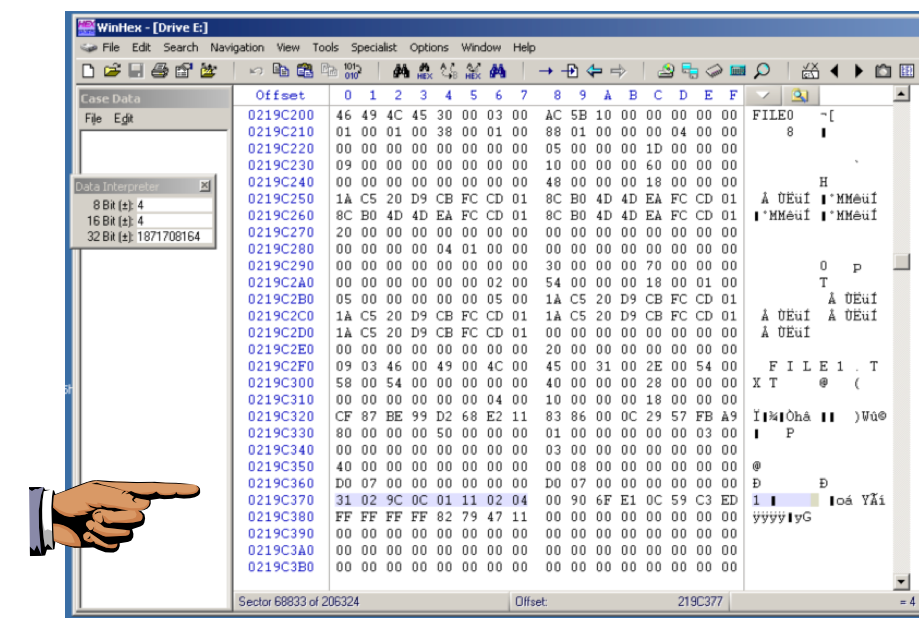Open the Specialist menu
The image size is (919, 622).
tap(374, 47)
